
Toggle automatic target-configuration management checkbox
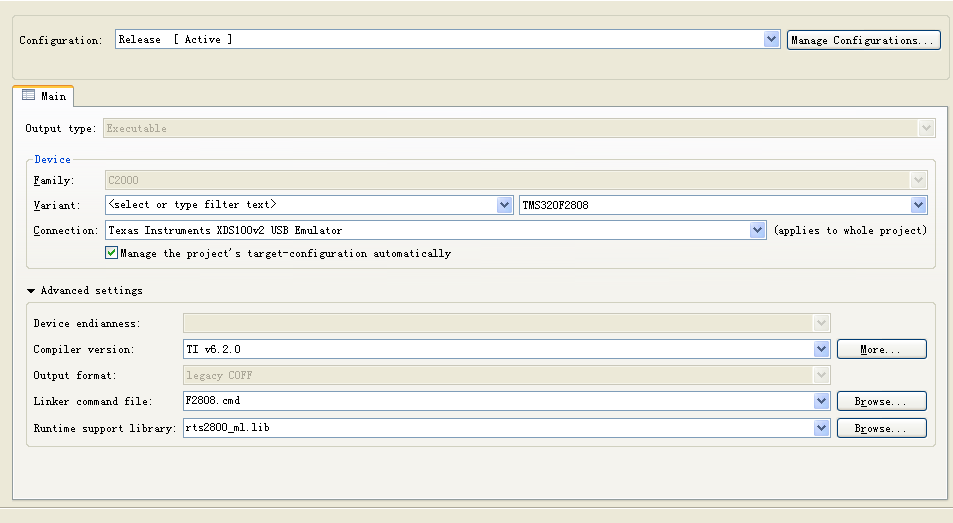(111, 253)
